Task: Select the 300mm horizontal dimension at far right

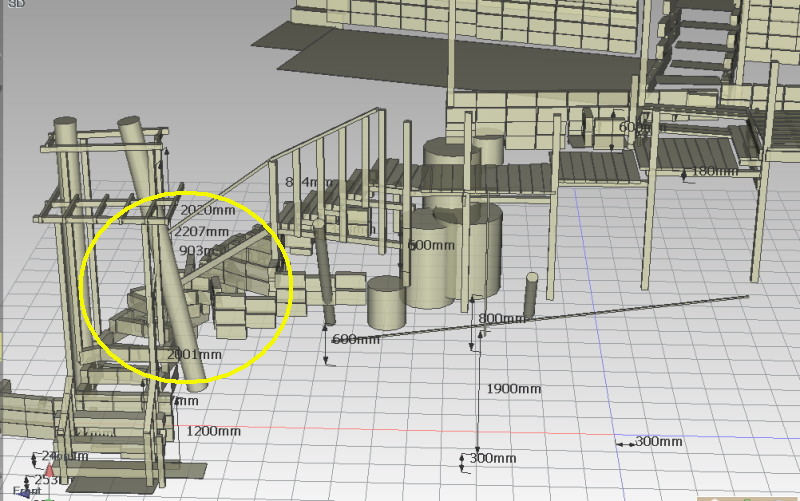Action: (x=658, y=441)
